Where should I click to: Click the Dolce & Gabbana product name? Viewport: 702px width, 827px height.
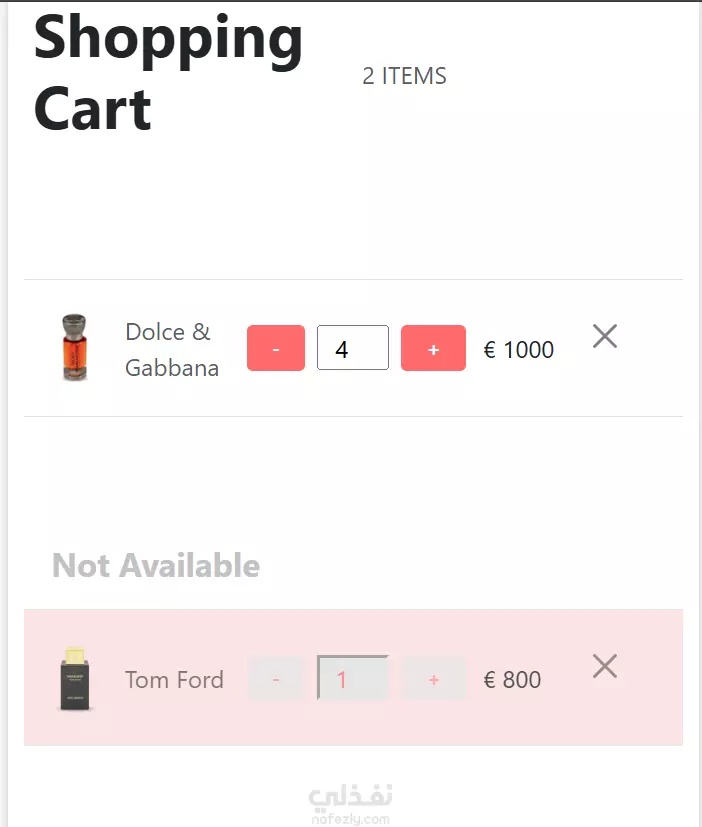coord(172,350)
